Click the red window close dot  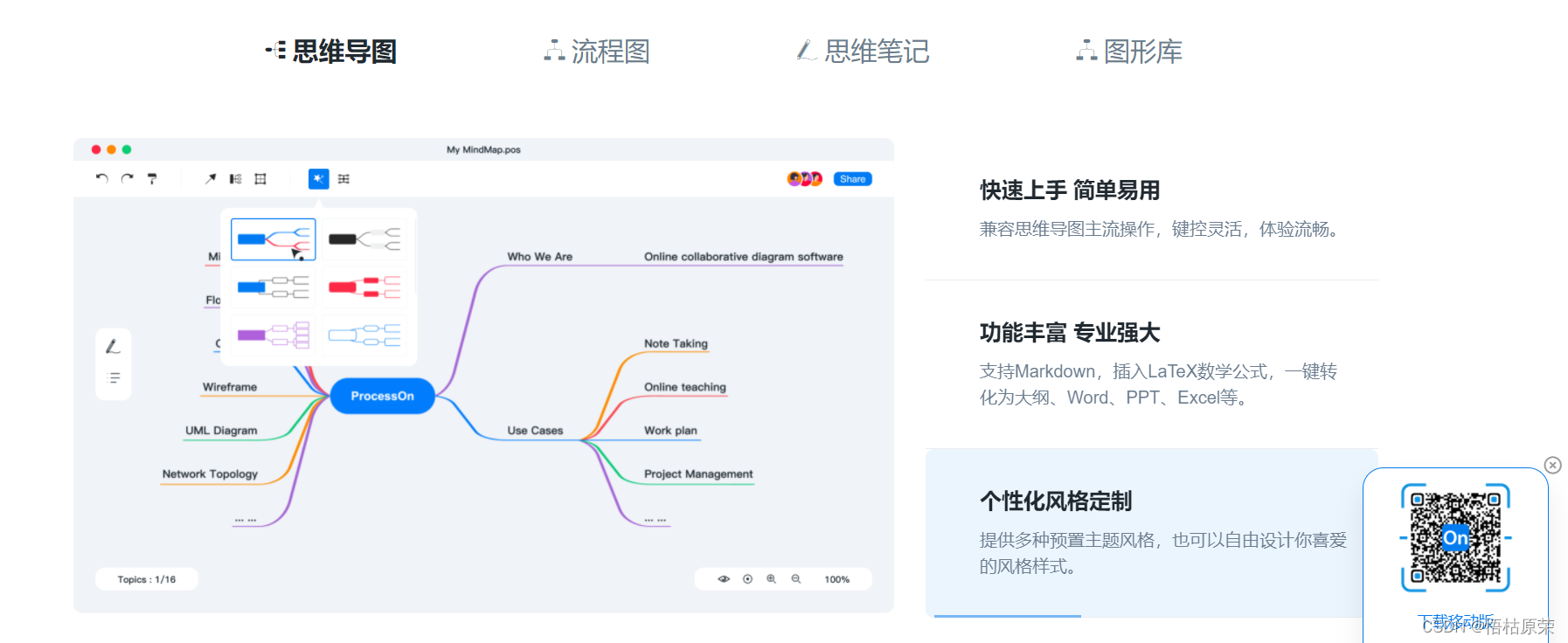point(96,149)
